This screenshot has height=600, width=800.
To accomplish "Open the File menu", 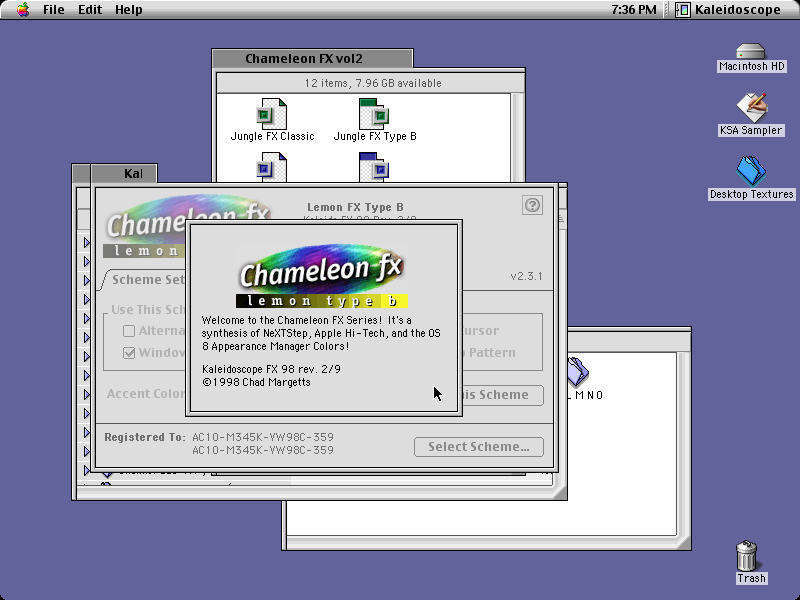I will [x=54, y=10].
